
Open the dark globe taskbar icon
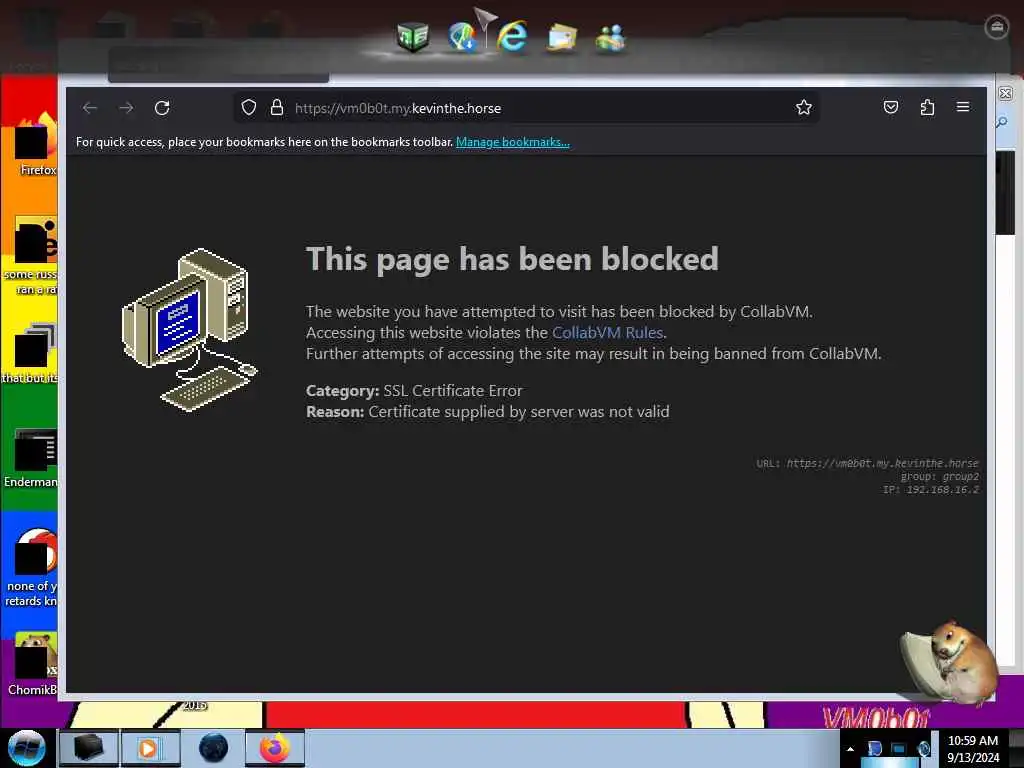point(213,748)
